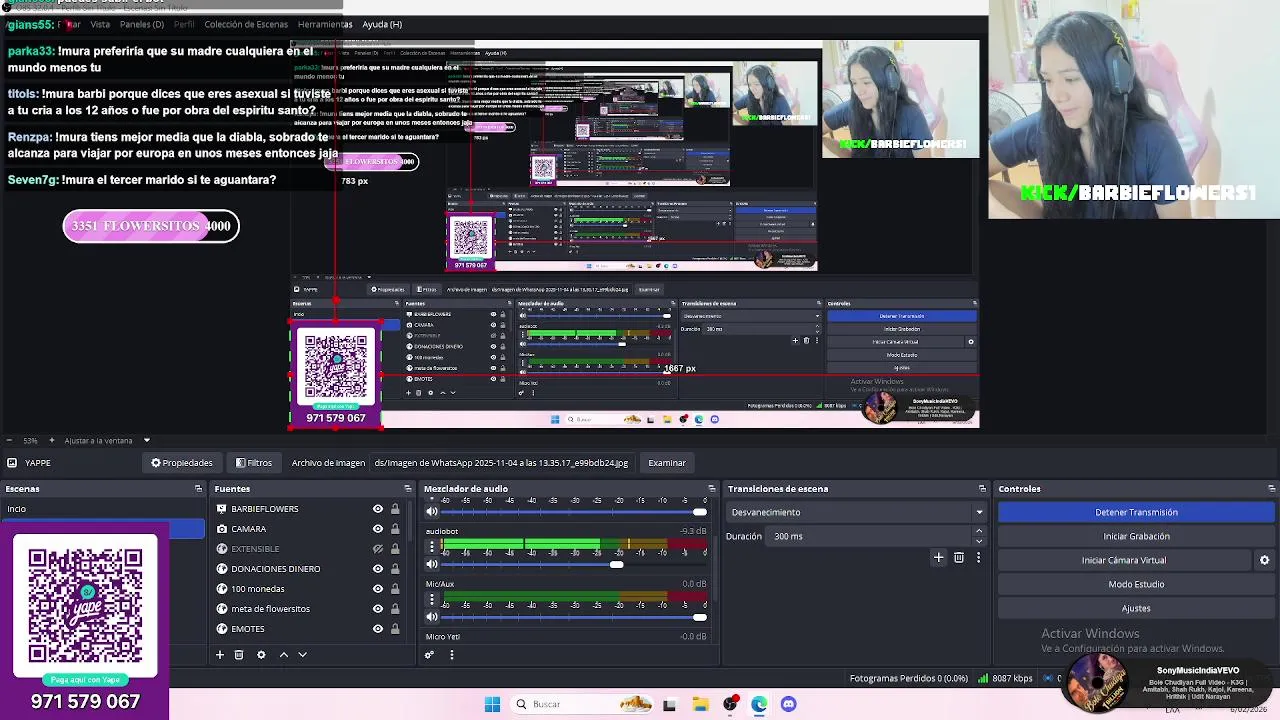Screen dimensions: 1280x720
Task: Click Examinar to browse for an image file
Action: click(x=667, y=463)
